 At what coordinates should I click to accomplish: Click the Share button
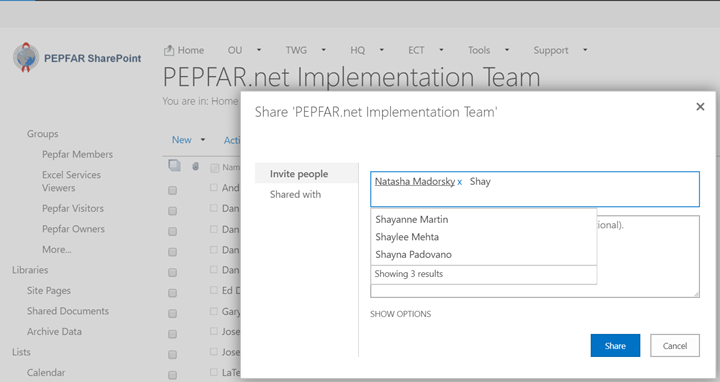pyautogui.click(x=615, y=345)
